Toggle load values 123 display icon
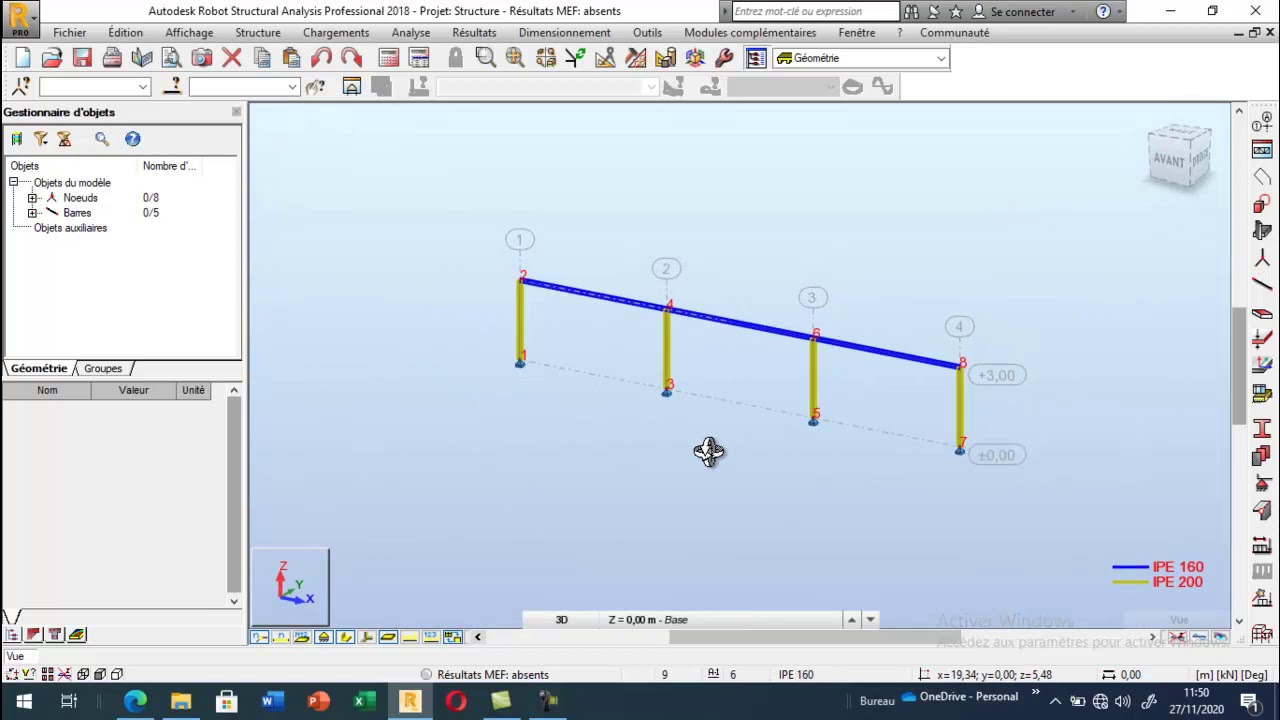 coord(431,637)
